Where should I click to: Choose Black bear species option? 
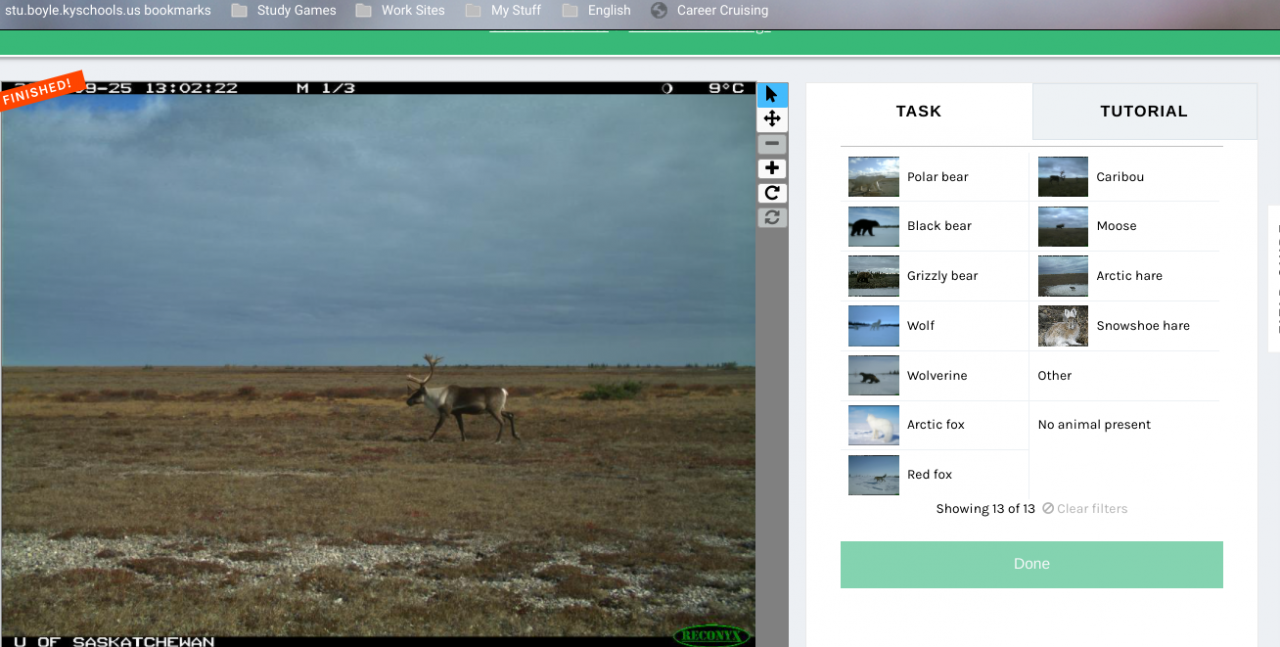click(935, 226)
